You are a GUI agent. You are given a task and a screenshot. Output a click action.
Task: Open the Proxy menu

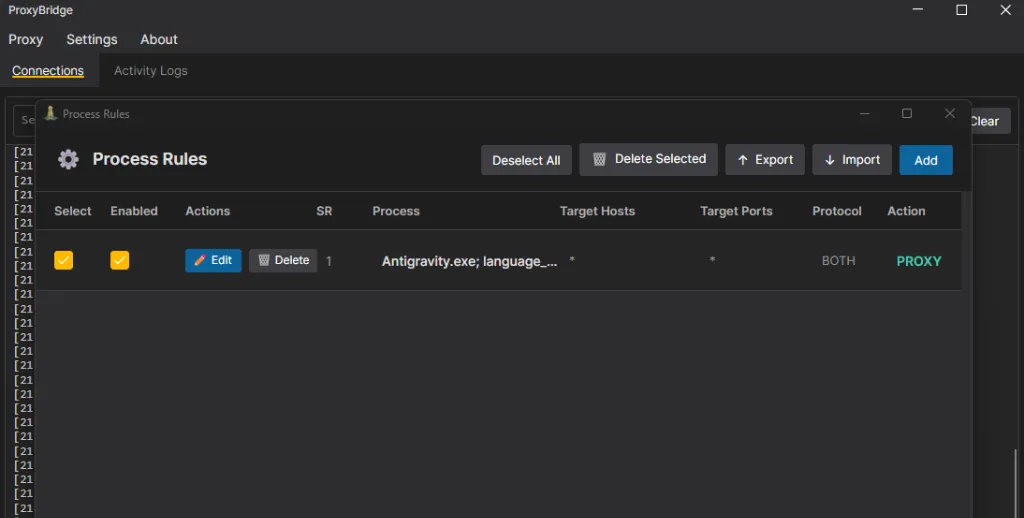(x=26, y=40)
